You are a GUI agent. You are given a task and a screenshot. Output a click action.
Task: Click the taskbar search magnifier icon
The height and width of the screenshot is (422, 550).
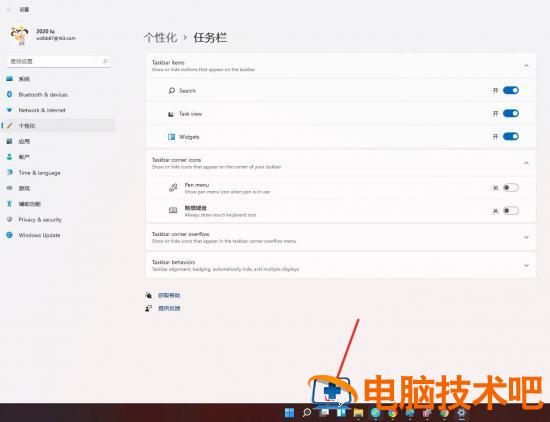point(307,413)
